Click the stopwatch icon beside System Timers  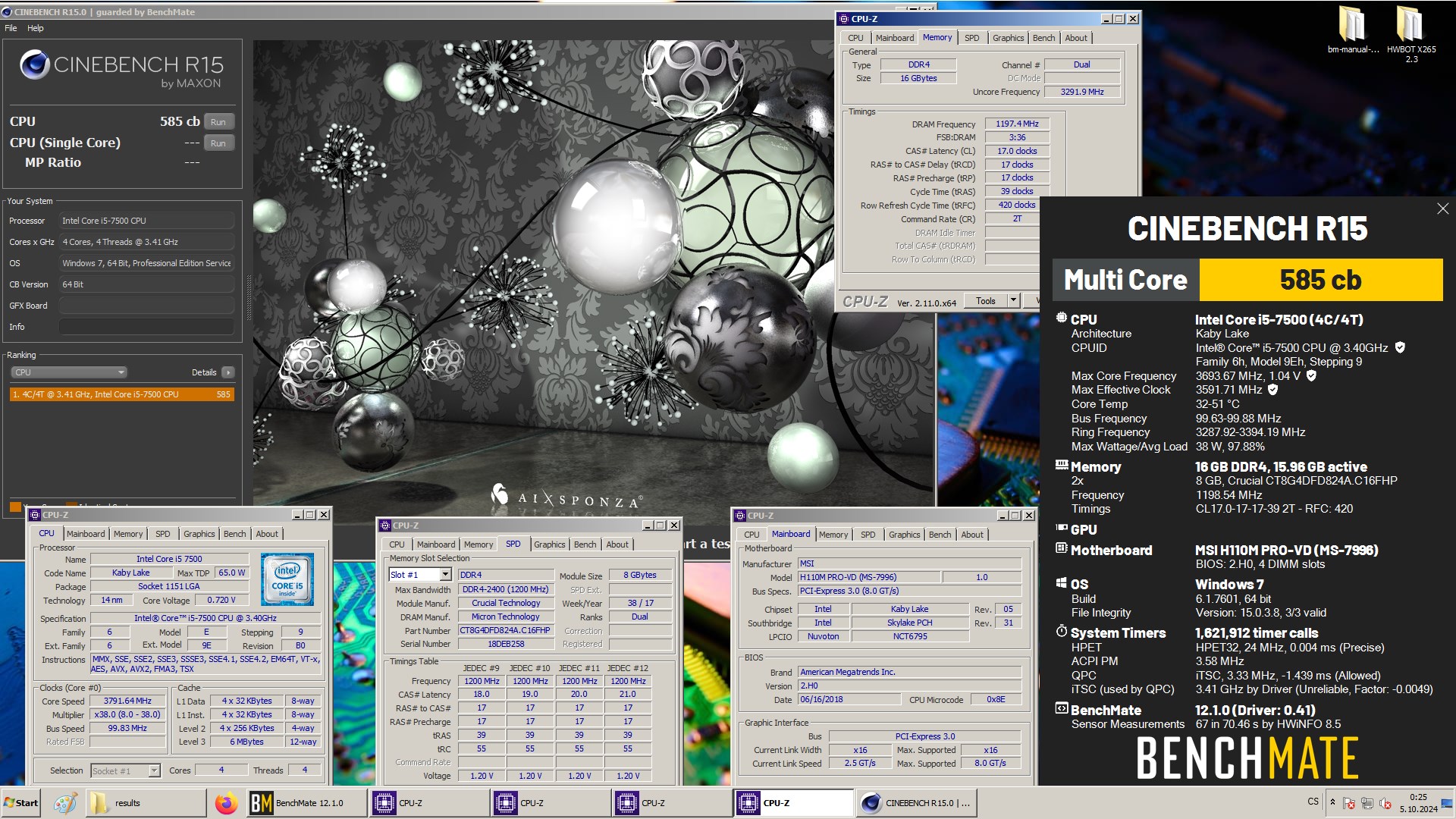tap(1062, 631)
